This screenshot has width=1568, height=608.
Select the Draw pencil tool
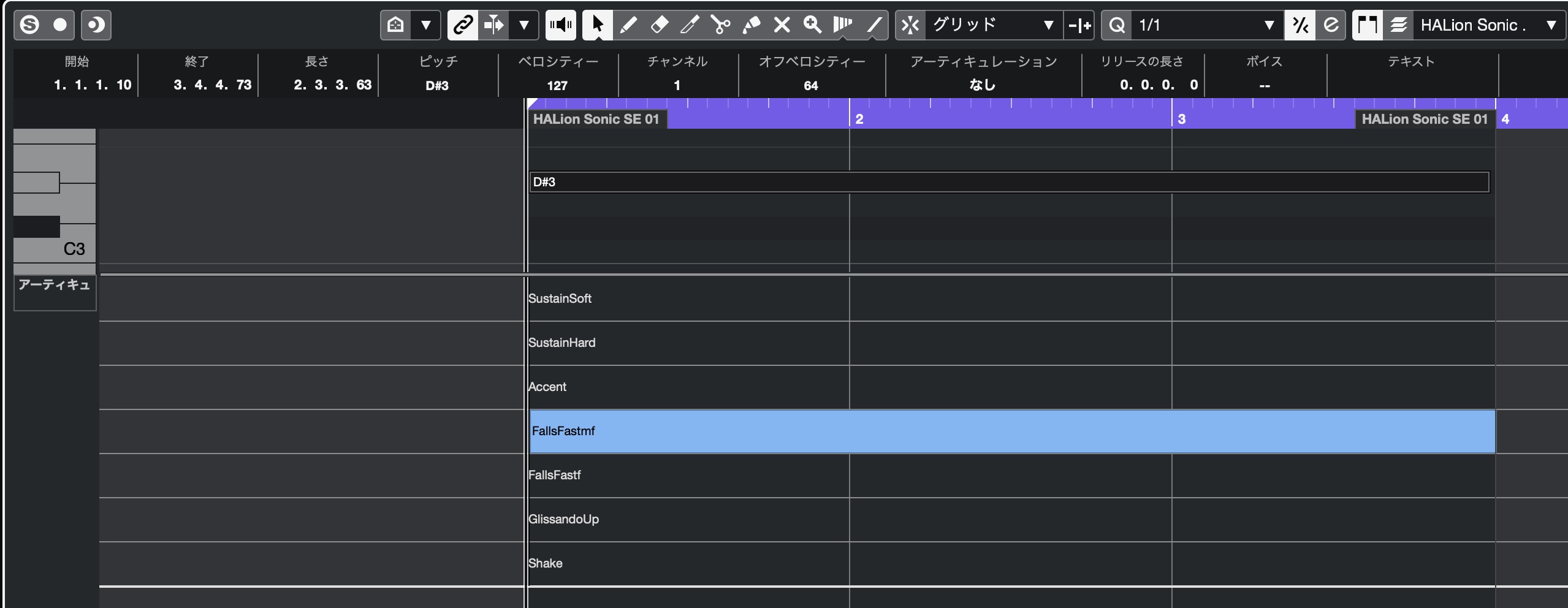click(x=628, y=25)
